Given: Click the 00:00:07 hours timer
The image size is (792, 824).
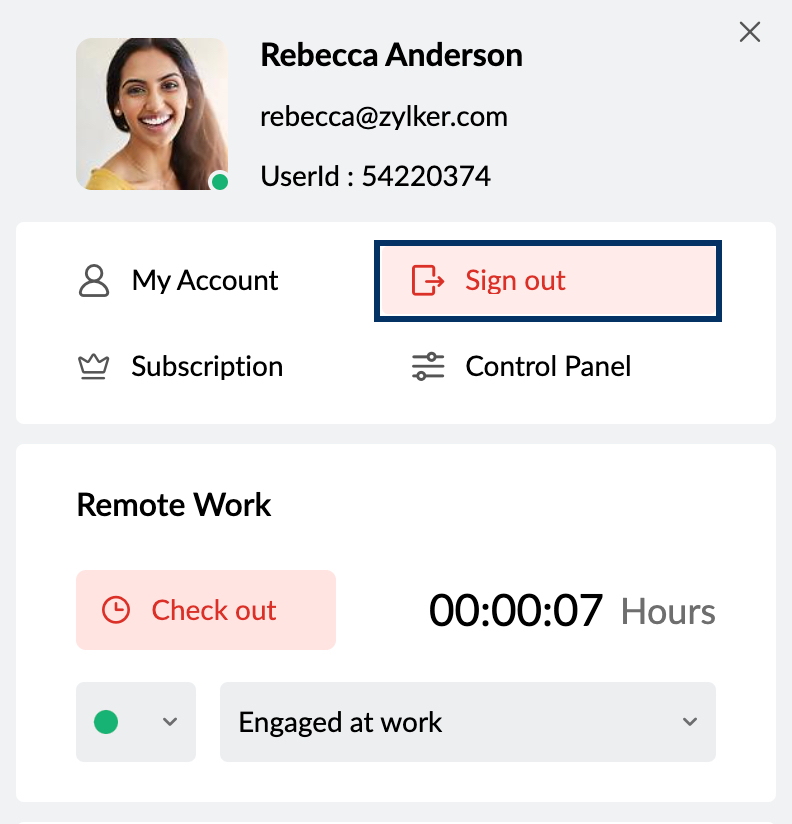Looking at the screenshot, I should tap(516, 610).
